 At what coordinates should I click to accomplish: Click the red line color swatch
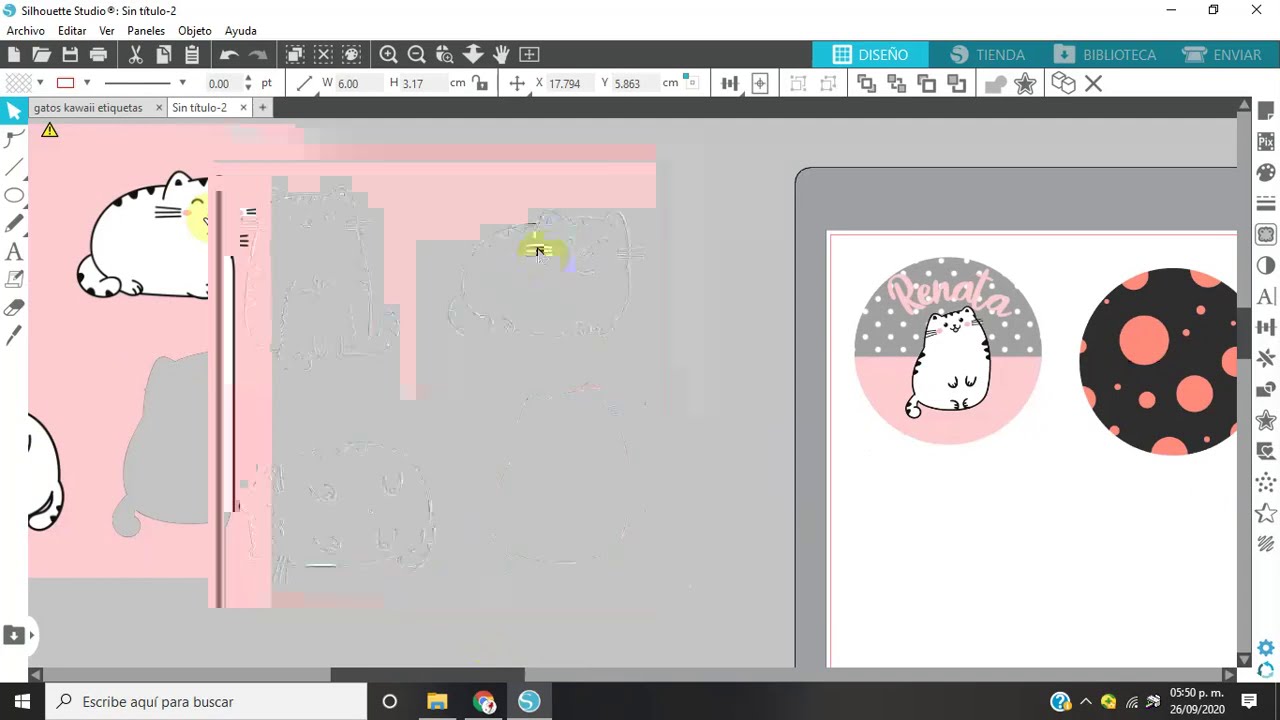[x=65, y=83]
